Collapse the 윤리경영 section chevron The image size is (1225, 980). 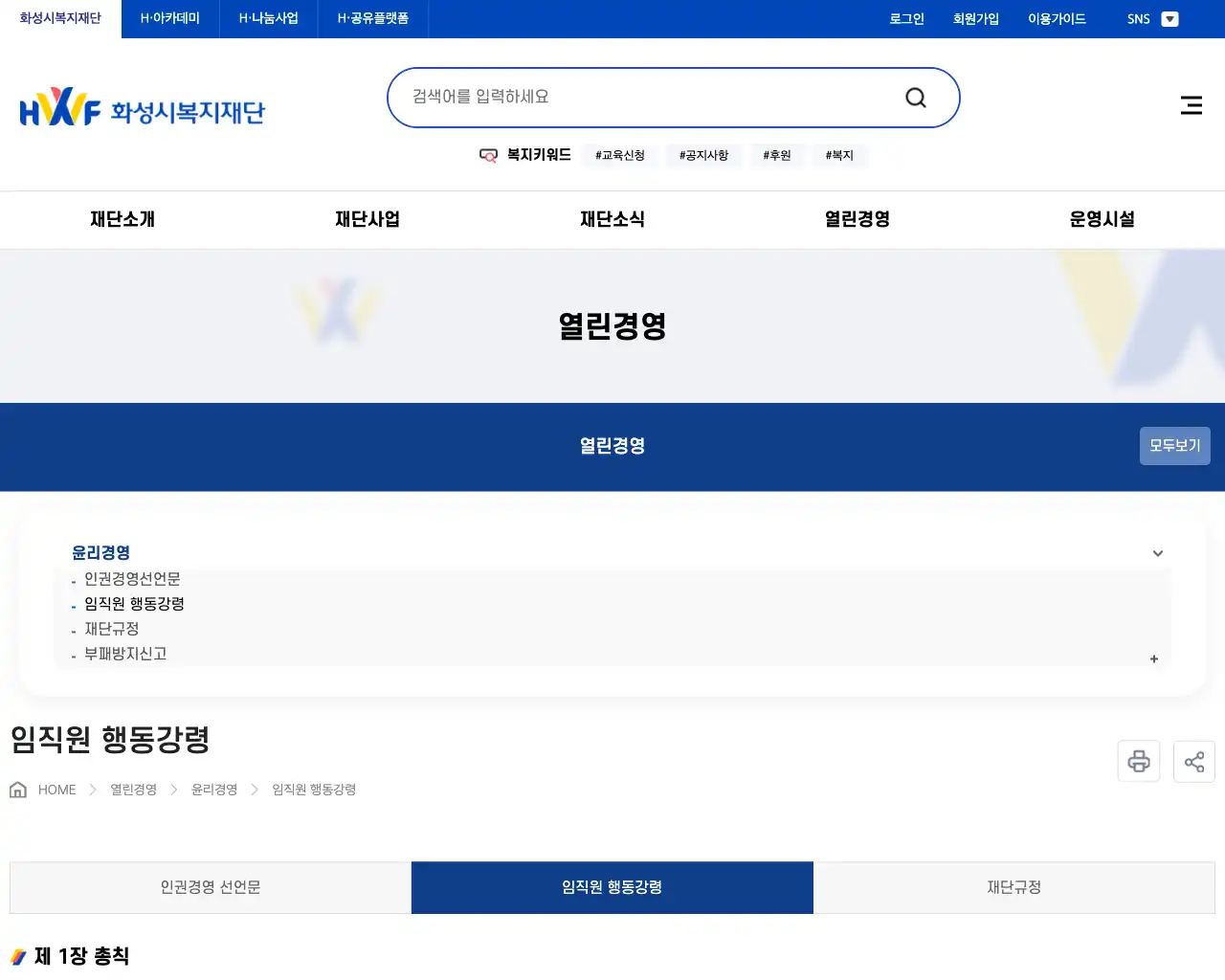(1157, 553)
